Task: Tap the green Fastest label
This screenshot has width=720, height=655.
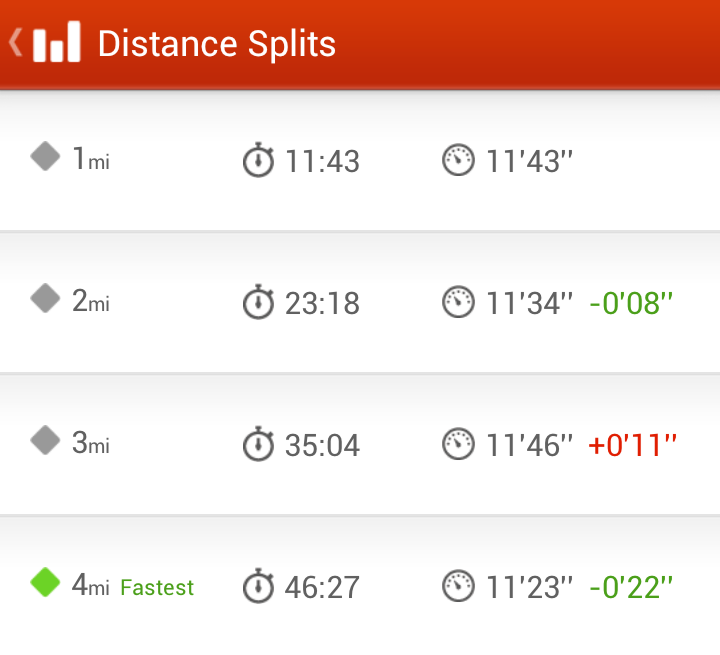Action: pyautogui.click(x=157, y=587)
